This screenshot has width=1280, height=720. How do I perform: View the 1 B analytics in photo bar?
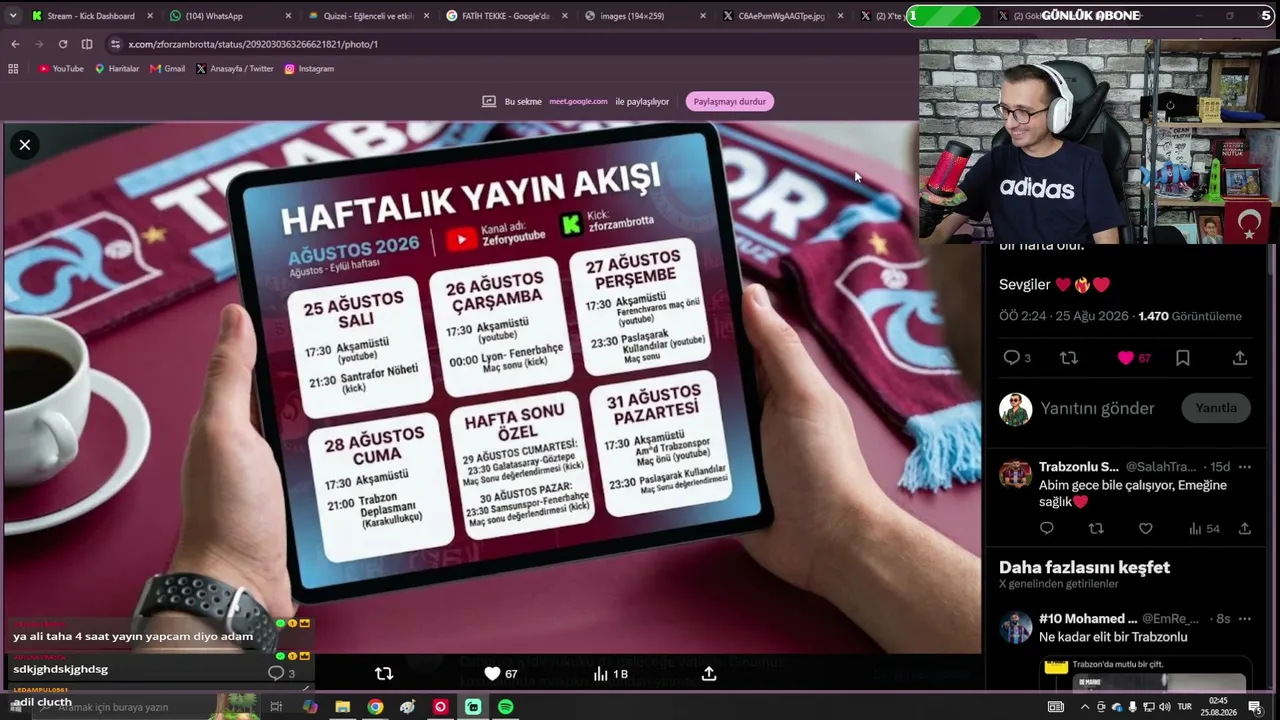pos(610,674)
